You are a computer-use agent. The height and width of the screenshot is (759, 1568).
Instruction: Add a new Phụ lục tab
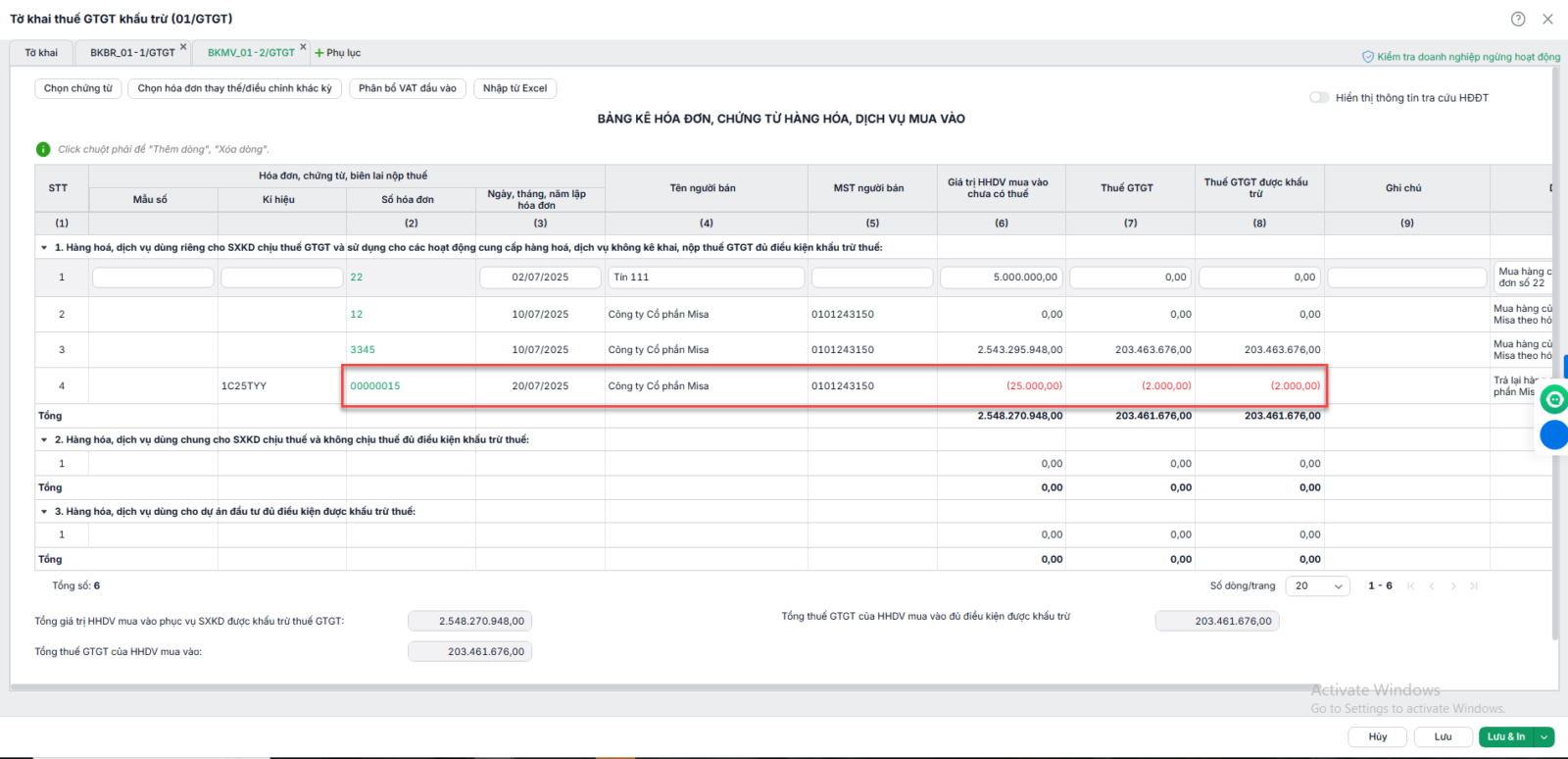click(x=338, y=53)
